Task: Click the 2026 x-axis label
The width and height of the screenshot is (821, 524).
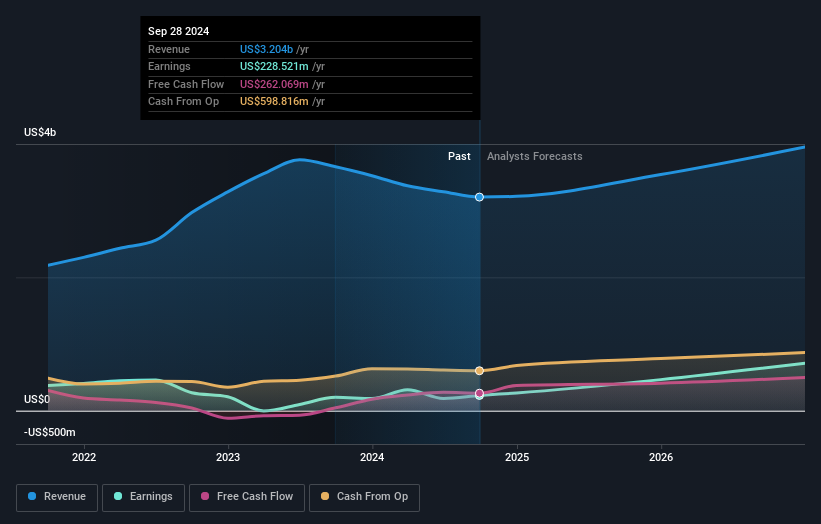Action: pyautogui.click(x=661, y=457)
